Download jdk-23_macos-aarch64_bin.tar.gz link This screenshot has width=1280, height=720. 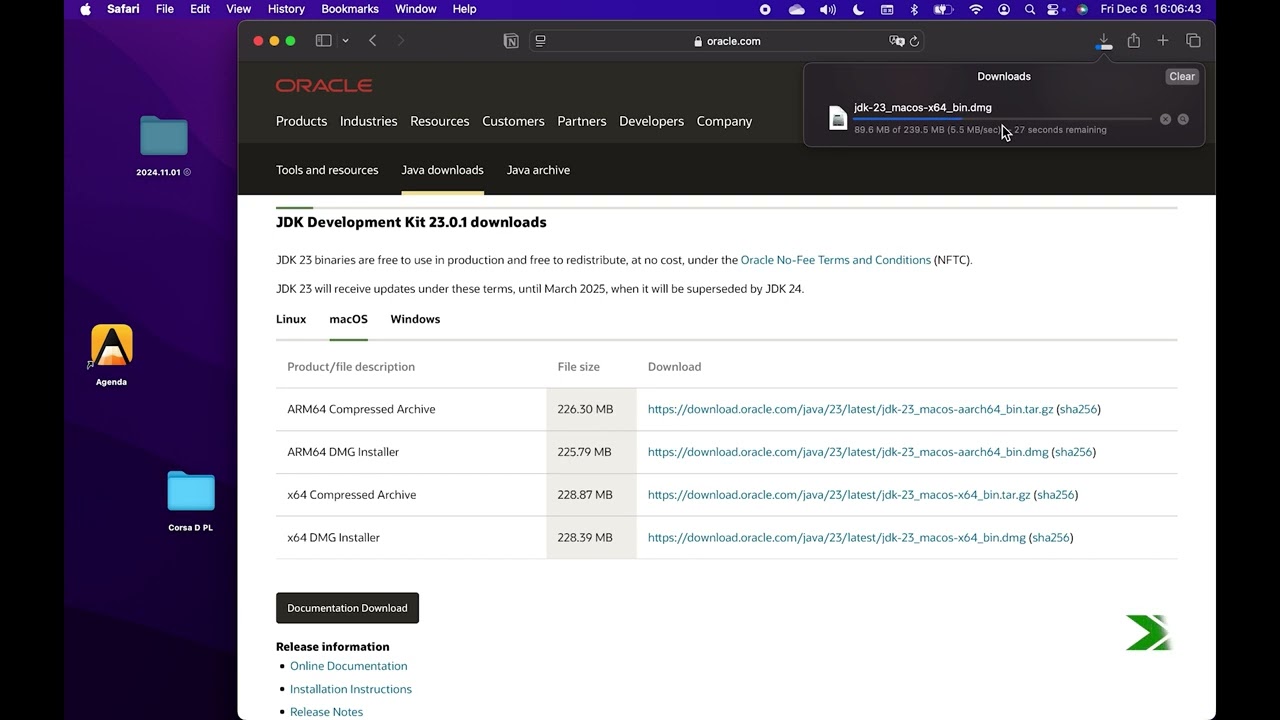click(850, 409)
